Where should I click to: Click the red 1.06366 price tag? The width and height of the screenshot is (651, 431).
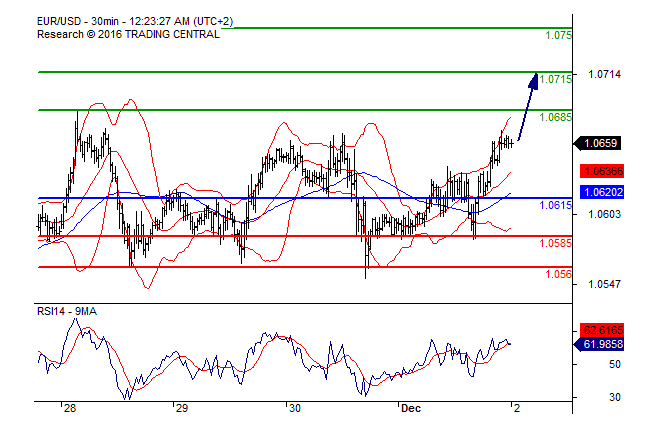pyautogui.click(x=602, y=171)
